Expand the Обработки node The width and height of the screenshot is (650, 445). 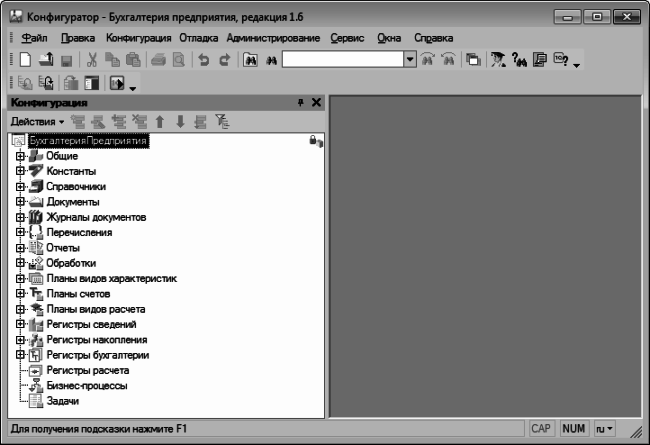coord(20,263)
